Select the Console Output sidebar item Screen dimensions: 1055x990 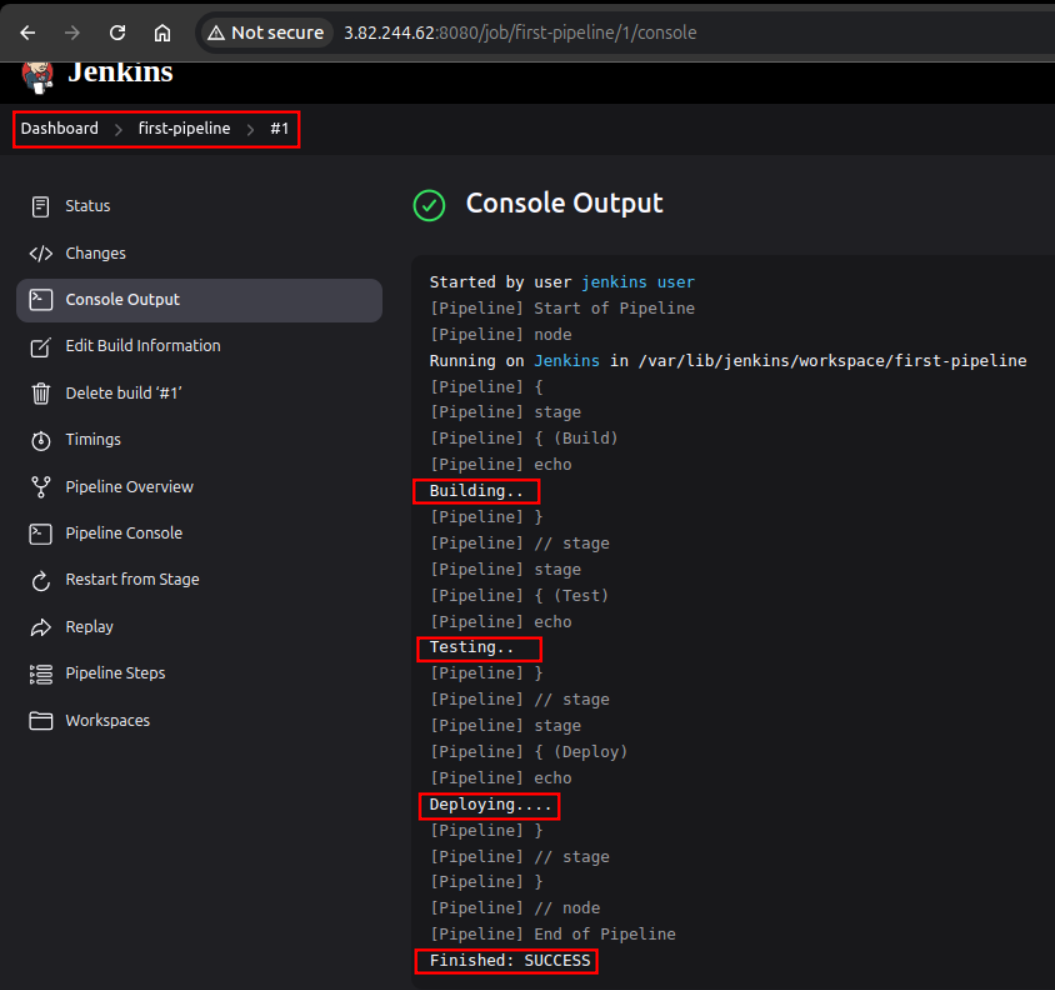(x=199, y=300)
